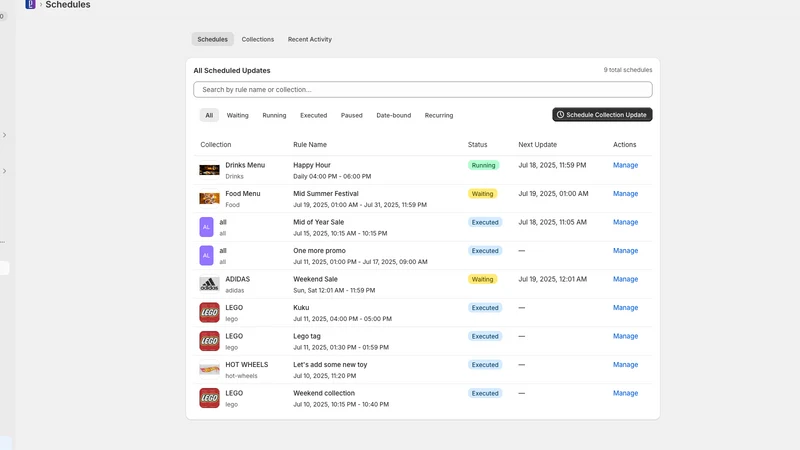Show Date-bound schedules
The width and height of the screenshot is (800, 450).
(x=394, y=115)
